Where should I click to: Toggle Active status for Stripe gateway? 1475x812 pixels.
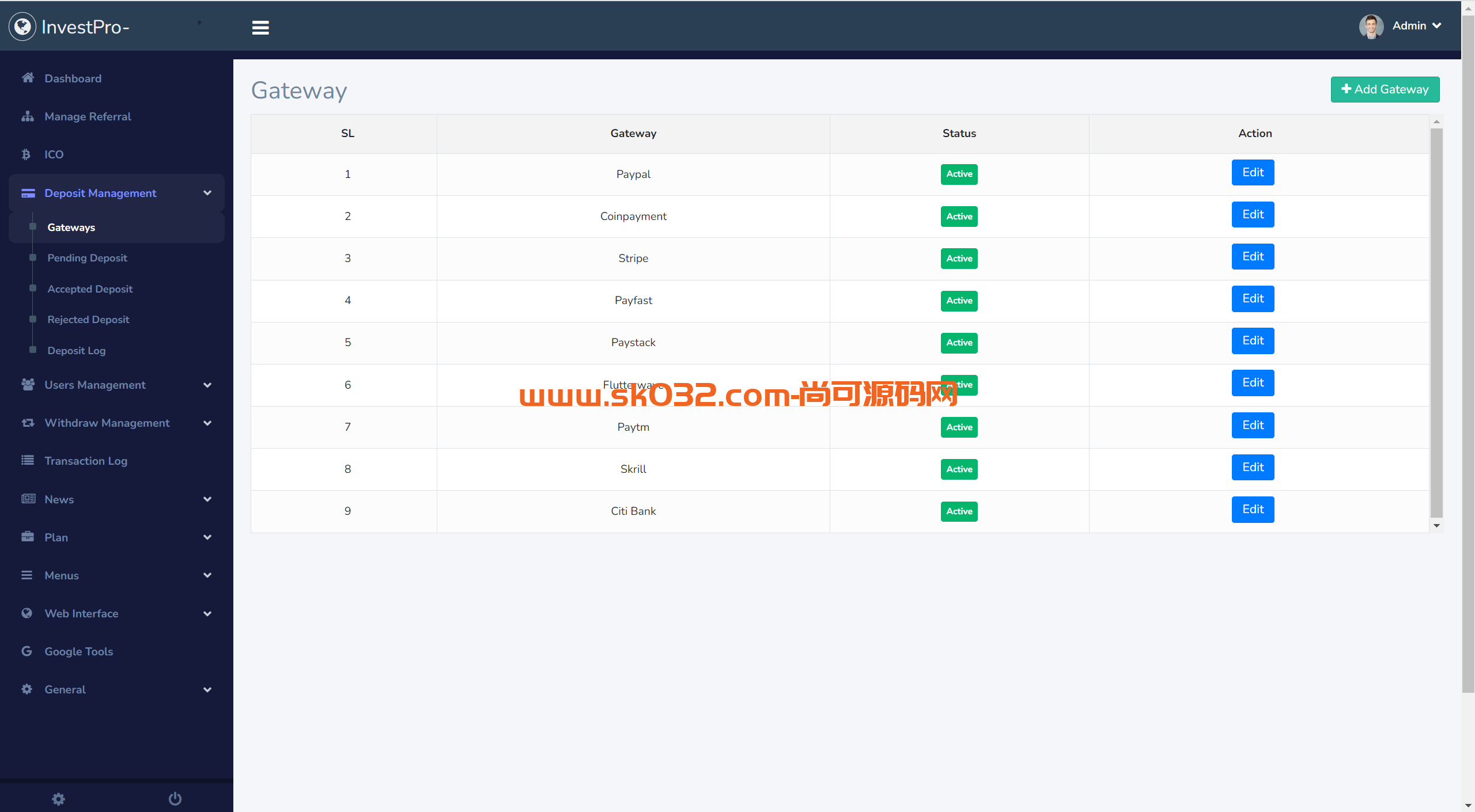957,258
